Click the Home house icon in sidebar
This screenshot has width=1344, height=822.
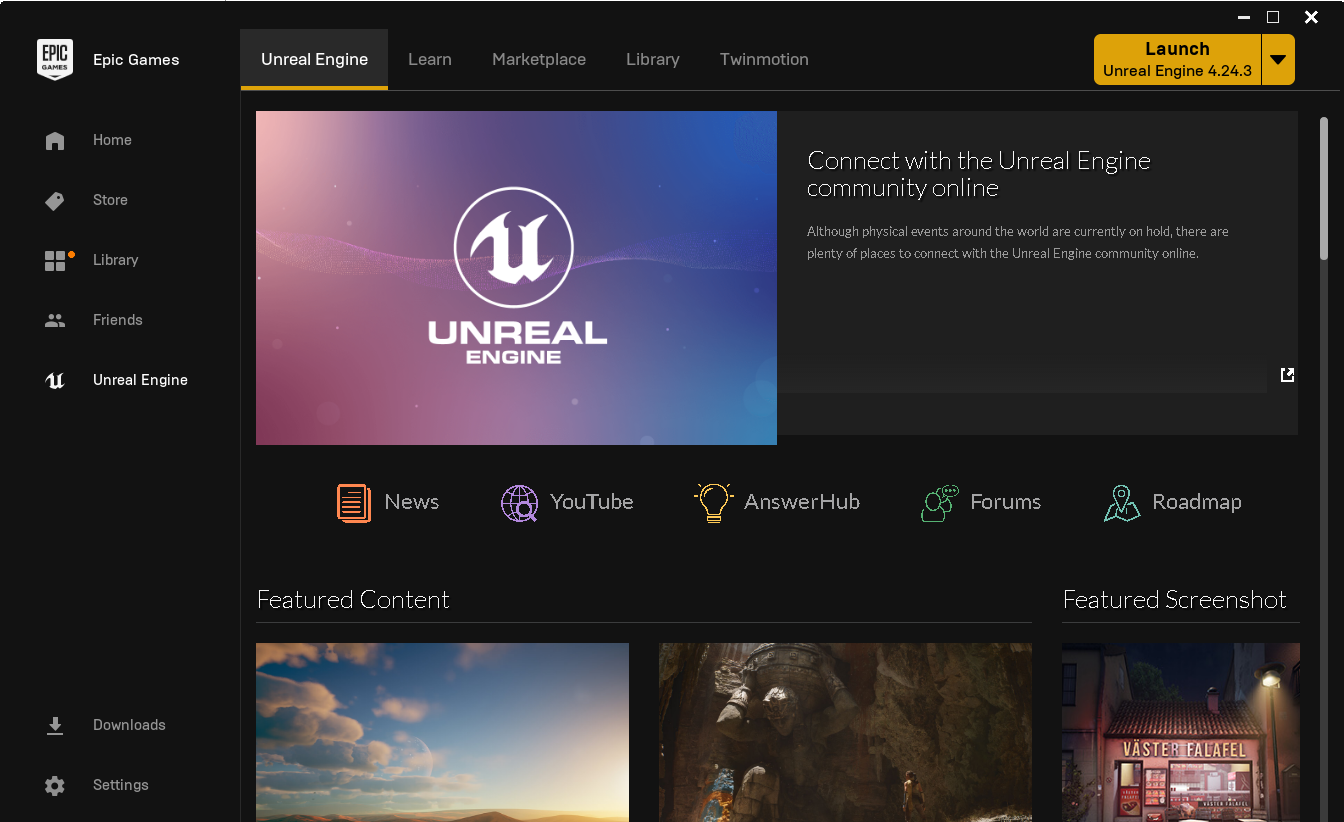[x=55, y=141]
